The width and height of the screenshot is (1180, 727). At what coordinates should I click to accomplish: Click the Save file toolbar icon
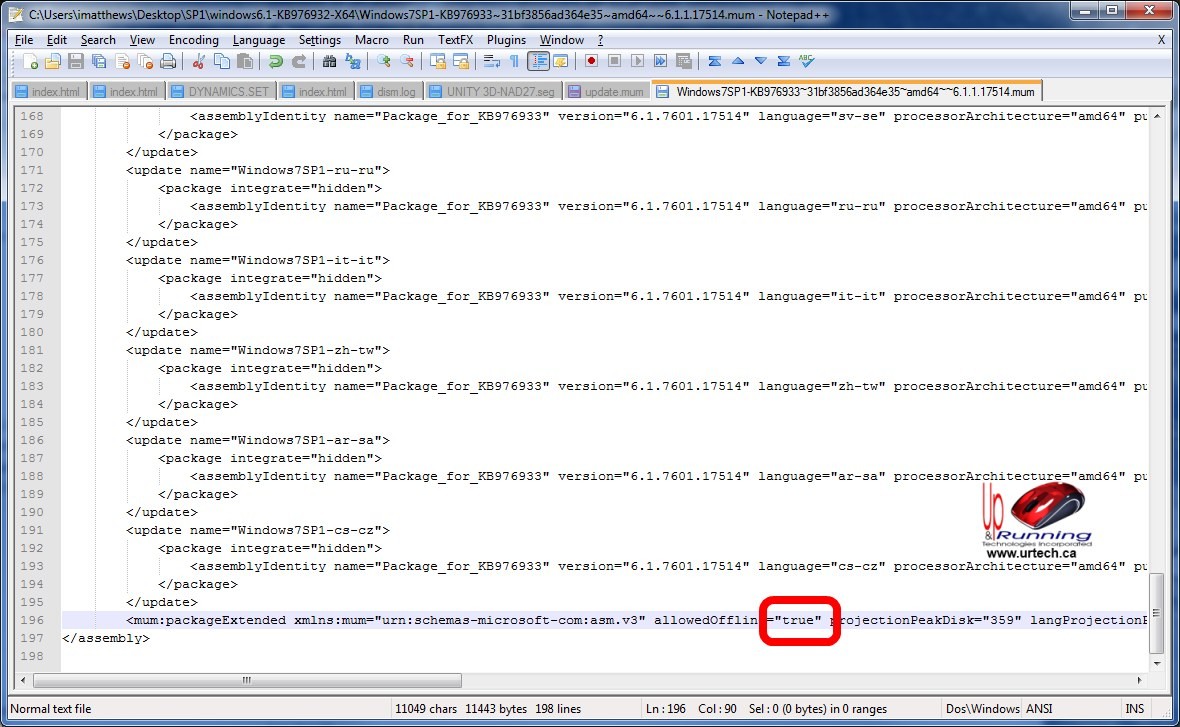coord(76,61)
